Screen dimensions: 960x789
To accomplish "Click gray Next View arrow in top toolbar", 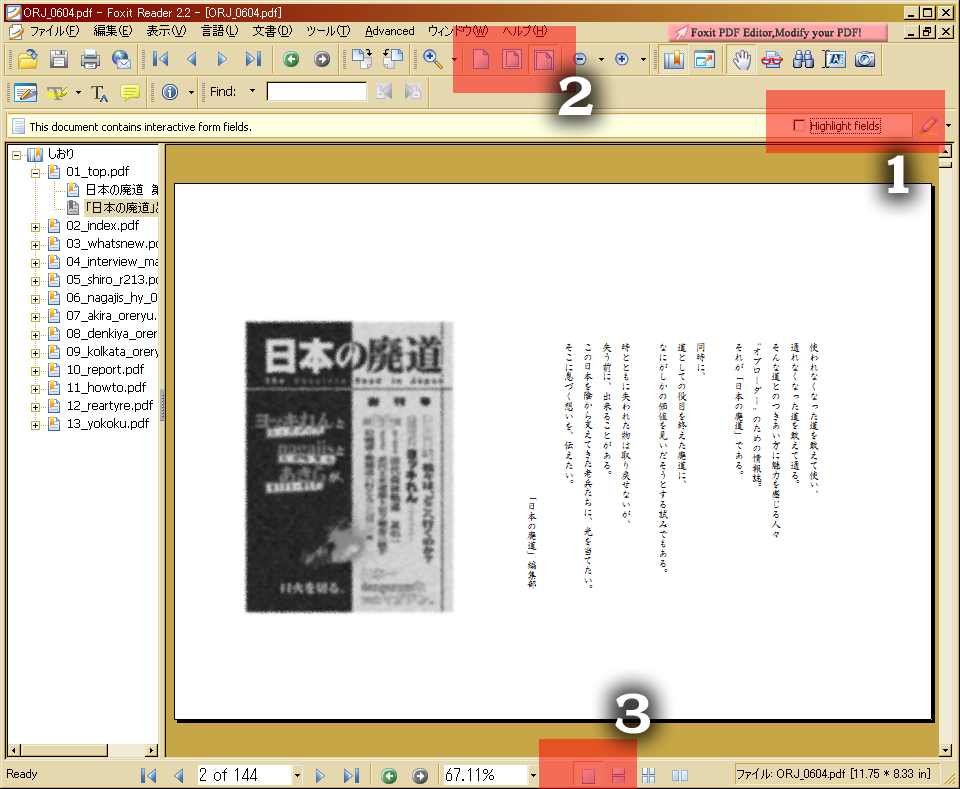I will pos(321,59).
